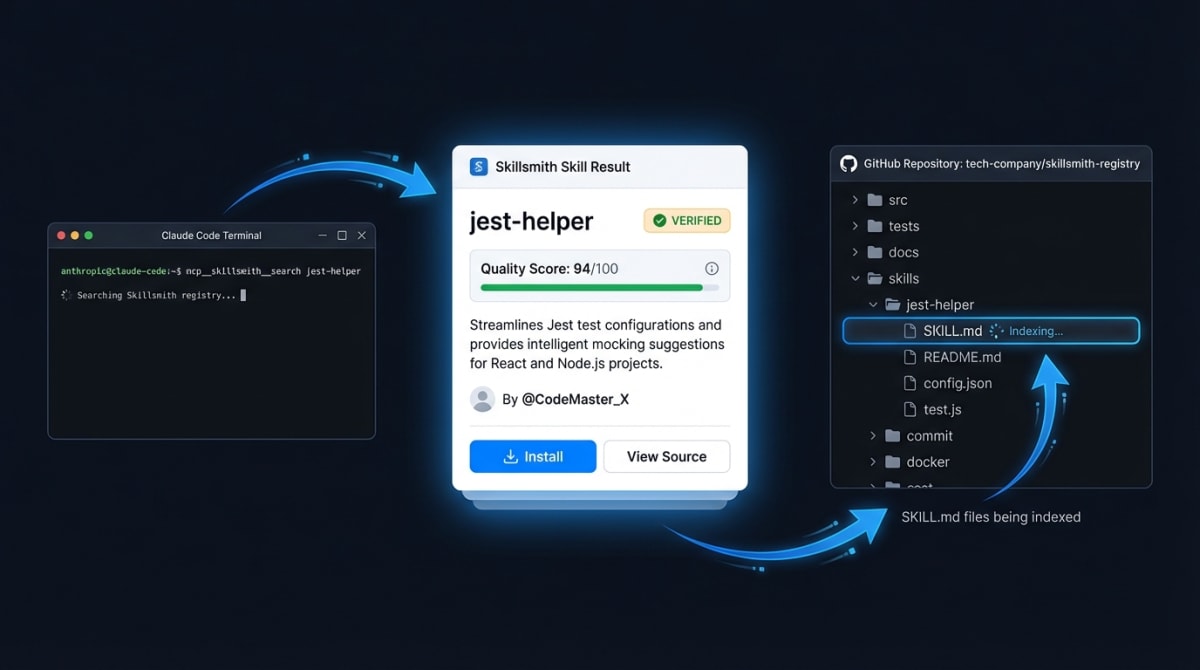This screenshot has width=1200, height=670.
Task: Open README.md in the repository tree
Action: pos(962,357)
